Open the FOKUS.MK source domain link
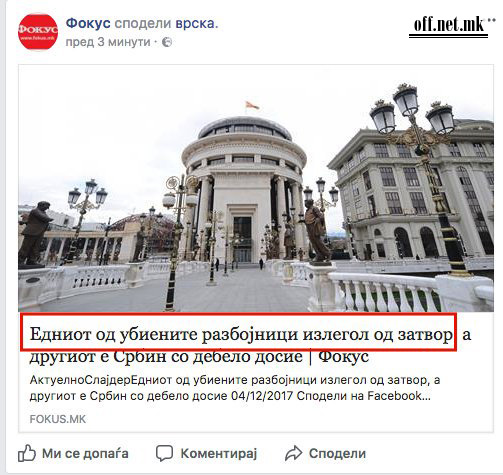 58,419
